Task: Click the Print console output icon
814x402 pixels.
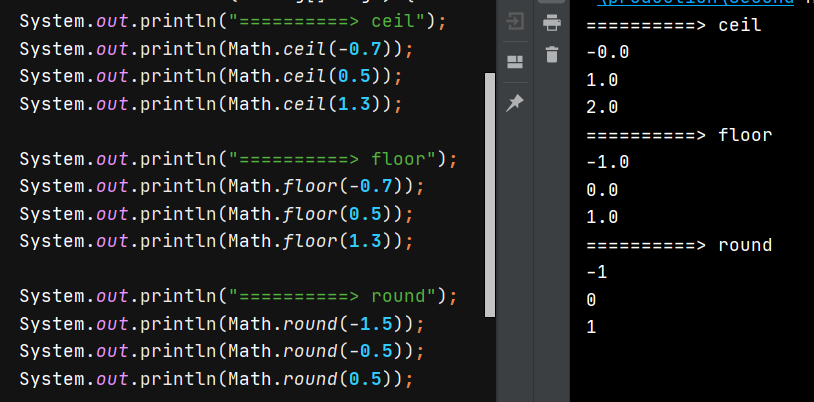Action: pos(551,22)
